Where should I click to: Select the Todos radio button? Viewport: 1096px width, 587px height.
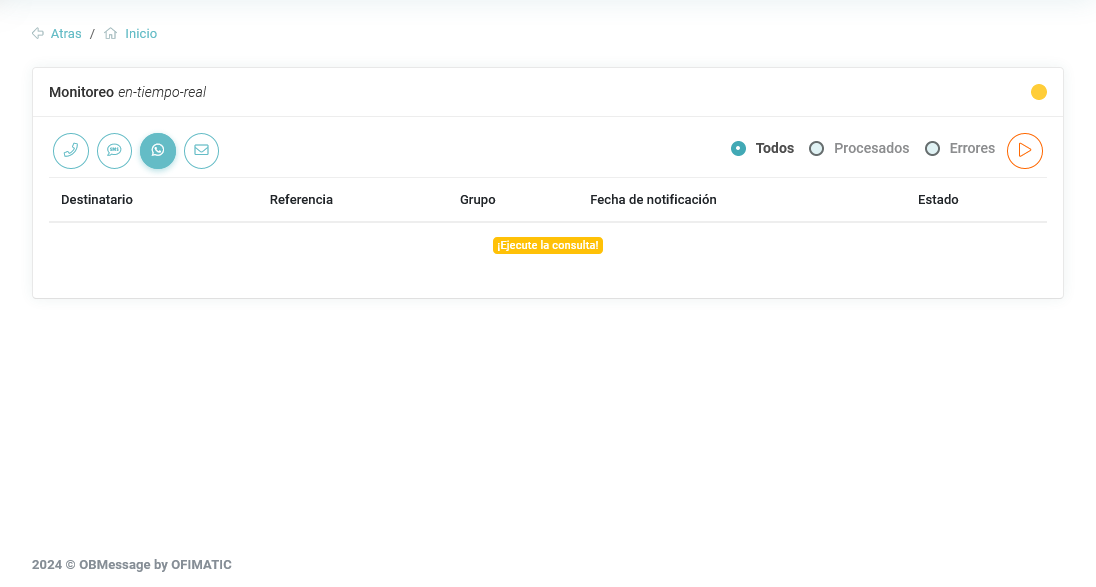tap(739, 148)
